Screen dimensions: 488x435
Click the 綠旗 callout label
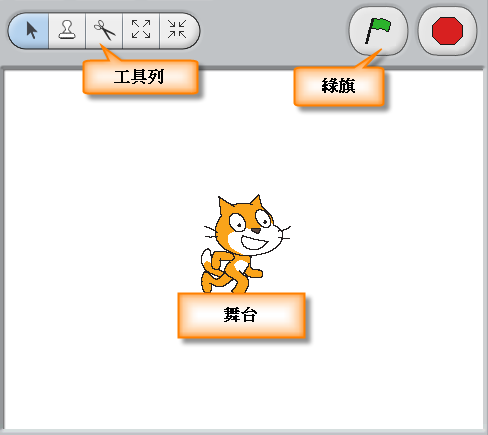pyautogui.click(x=339, y=86)
